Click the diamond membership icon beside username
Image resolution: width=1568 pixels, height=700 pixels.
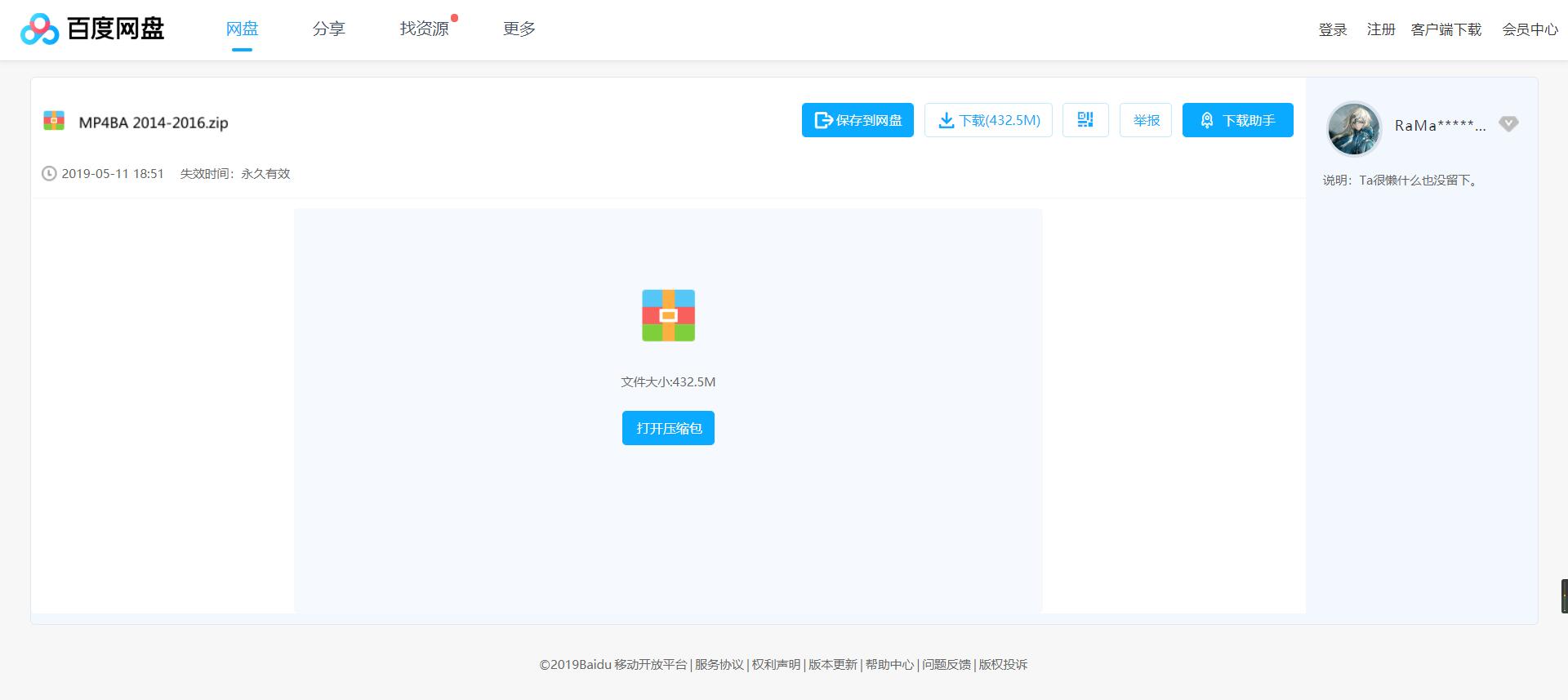coord(1508,124)
